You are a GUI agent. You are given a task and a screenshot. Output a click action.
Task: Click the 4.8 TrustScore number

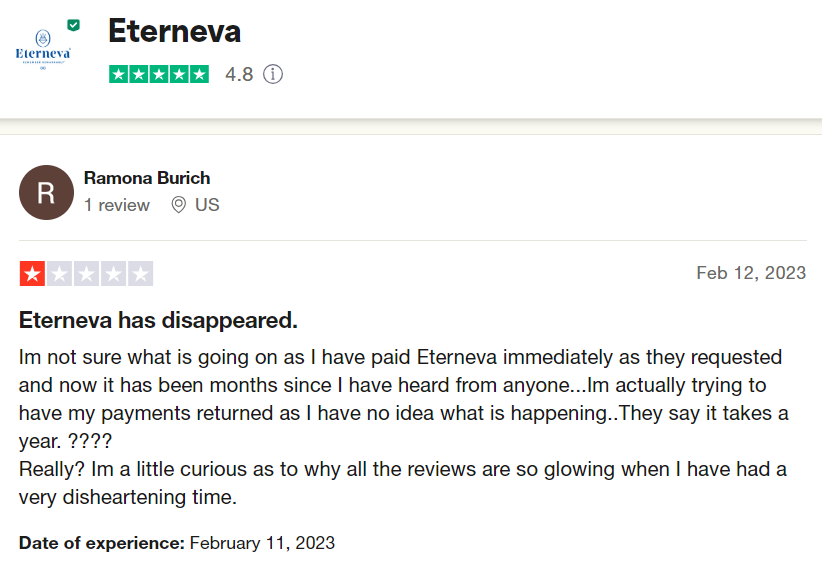click(x=239, y=75)
